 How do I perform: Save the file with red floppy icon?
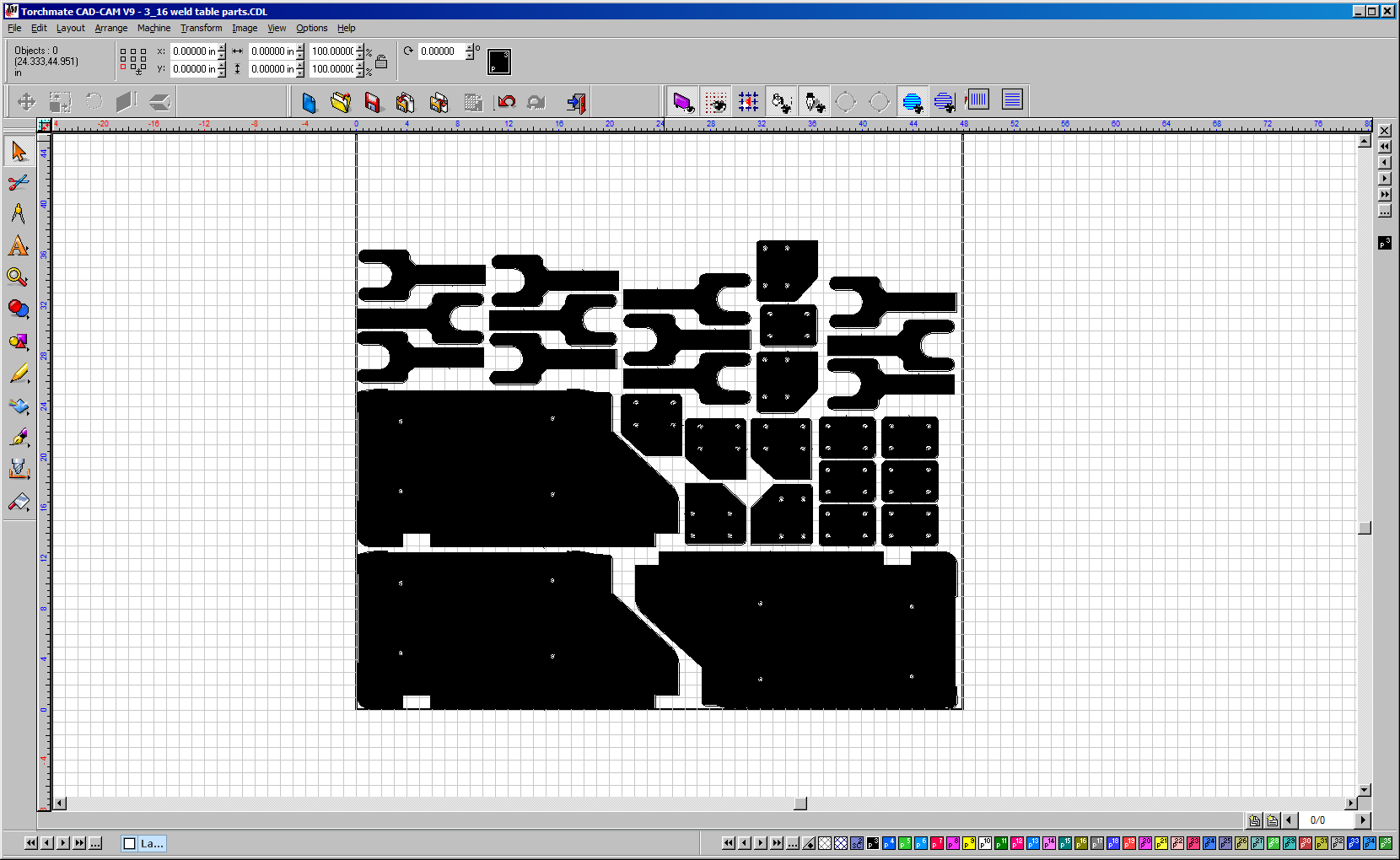372,102
